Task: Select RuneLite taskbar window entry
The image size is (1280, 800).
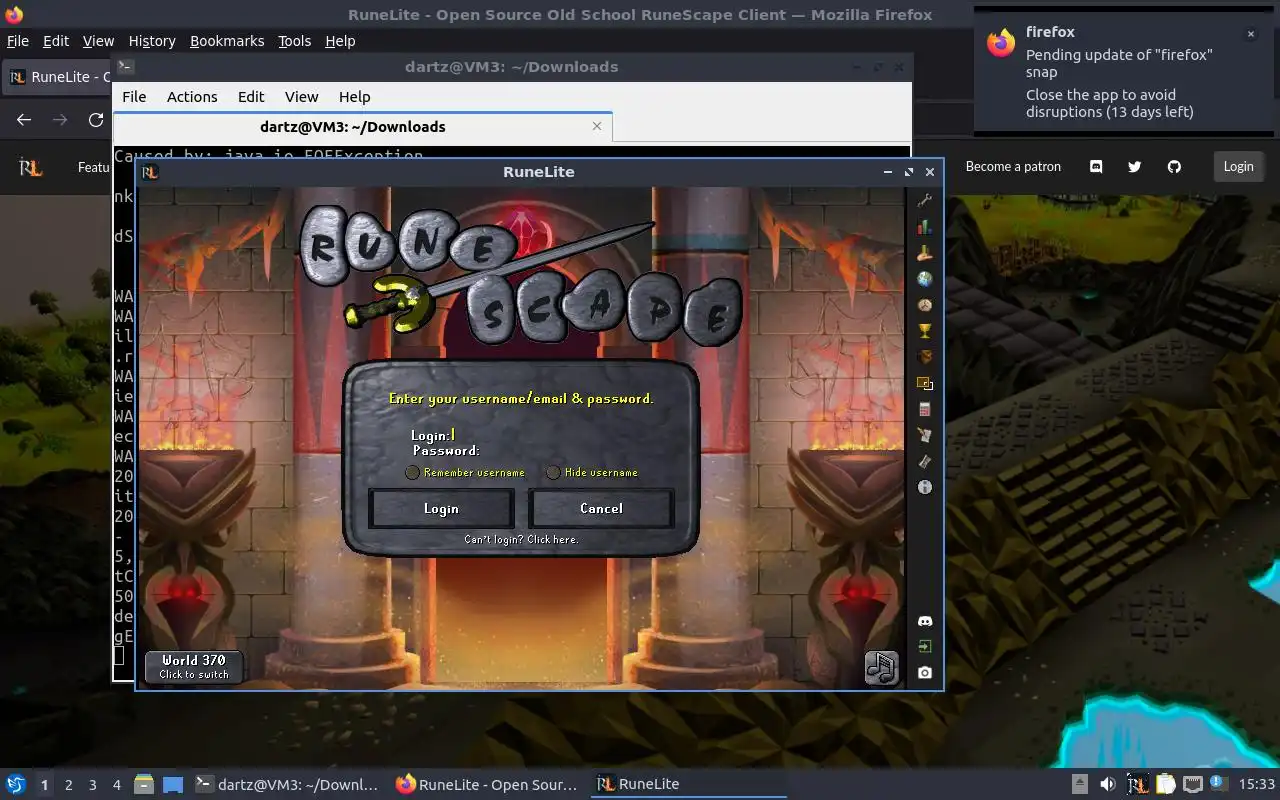Action: [689, 784]
